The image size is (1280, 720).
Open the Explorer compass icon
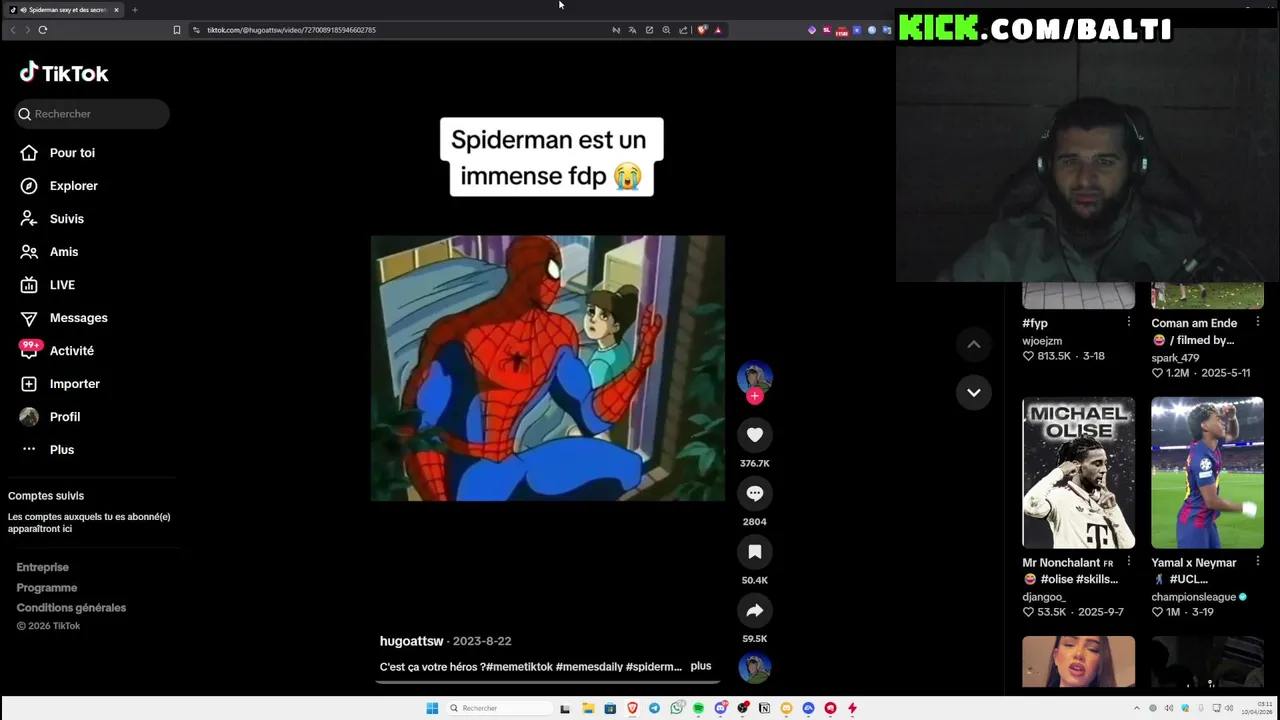(29, 186)
